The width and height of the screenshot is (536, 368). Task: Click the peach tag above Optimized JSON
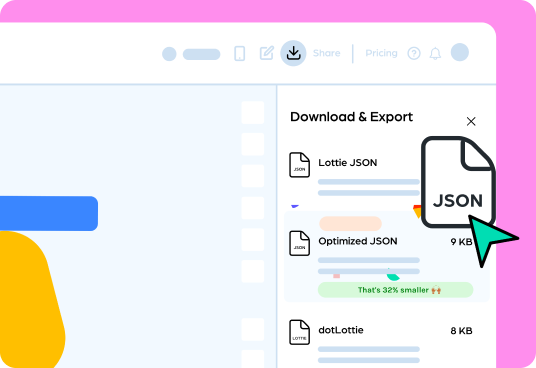point(350,224)
